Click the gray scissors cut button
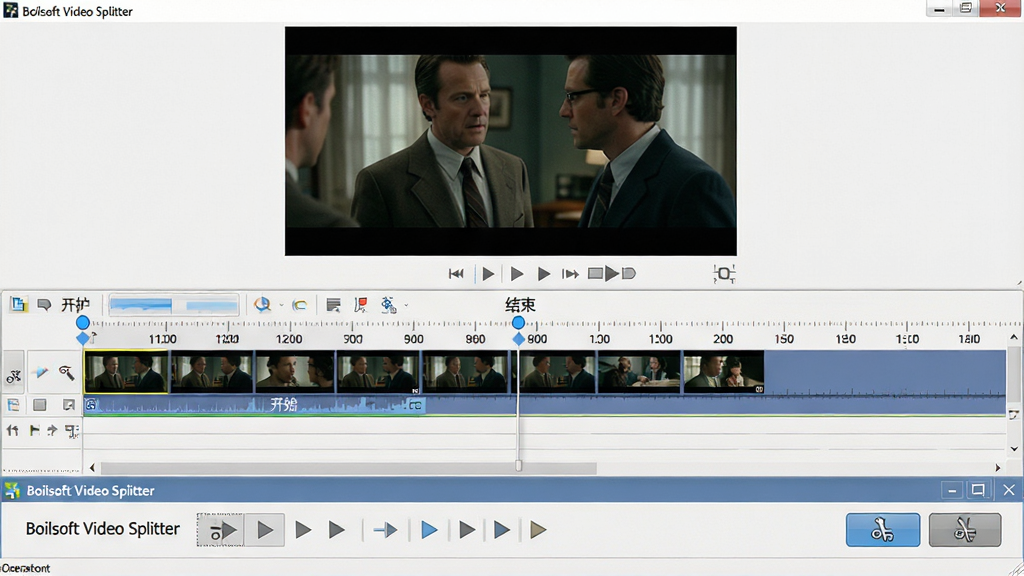1024x576 pixels. [965, 530]
